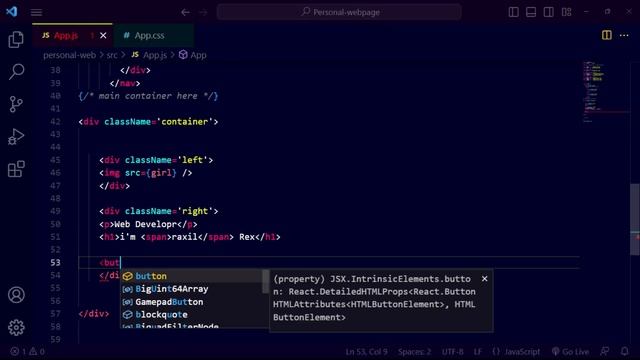Open notifications bell in status bar
Screen dimensions: 640x360
[624, 351]
